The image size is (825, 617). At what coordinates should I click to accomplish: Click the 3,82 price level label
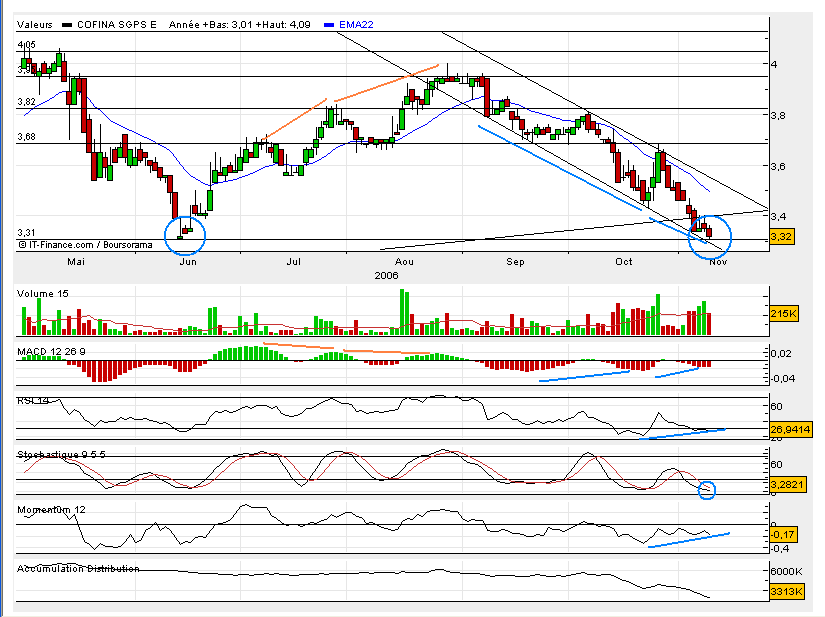26,102
